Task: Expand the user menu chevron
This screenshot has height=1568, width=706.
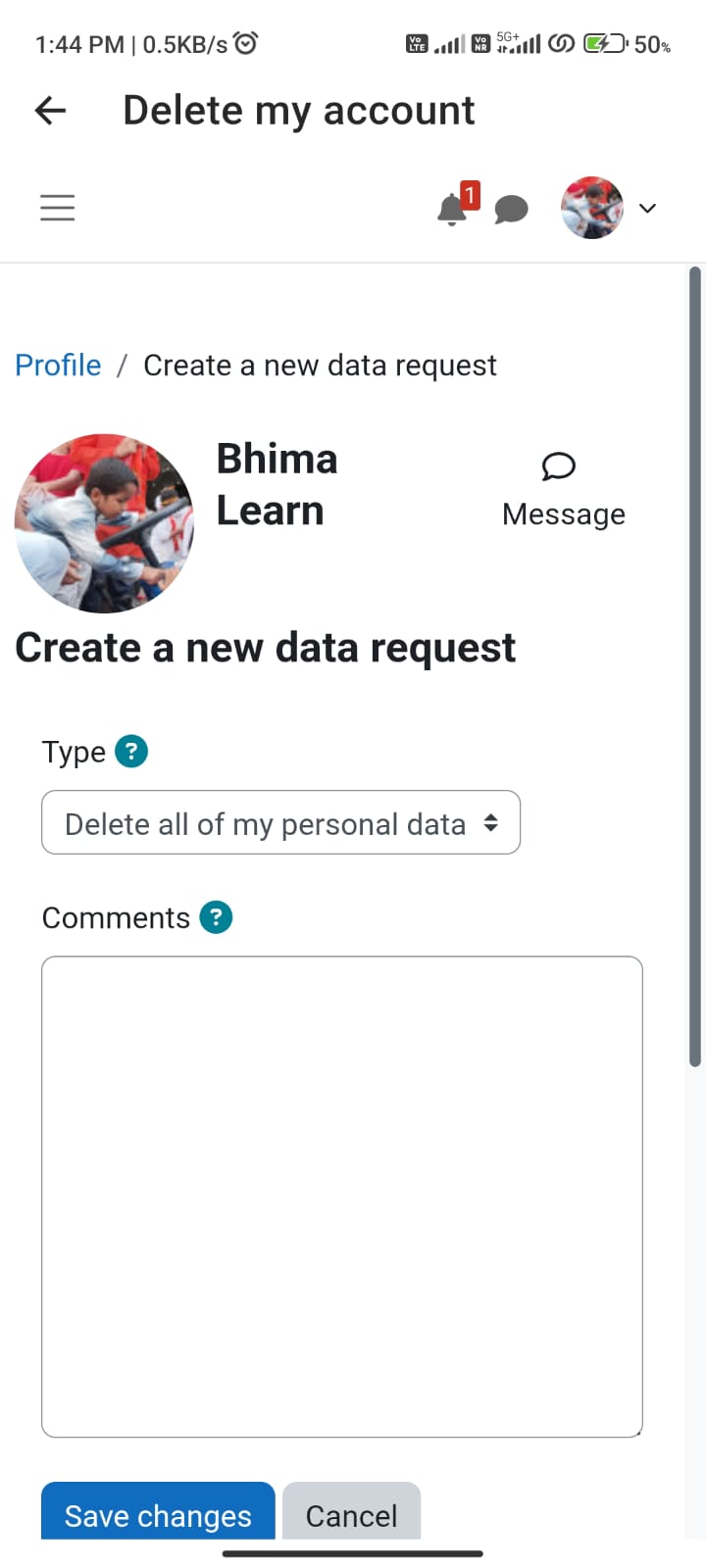Action: [x=647, y=208]
